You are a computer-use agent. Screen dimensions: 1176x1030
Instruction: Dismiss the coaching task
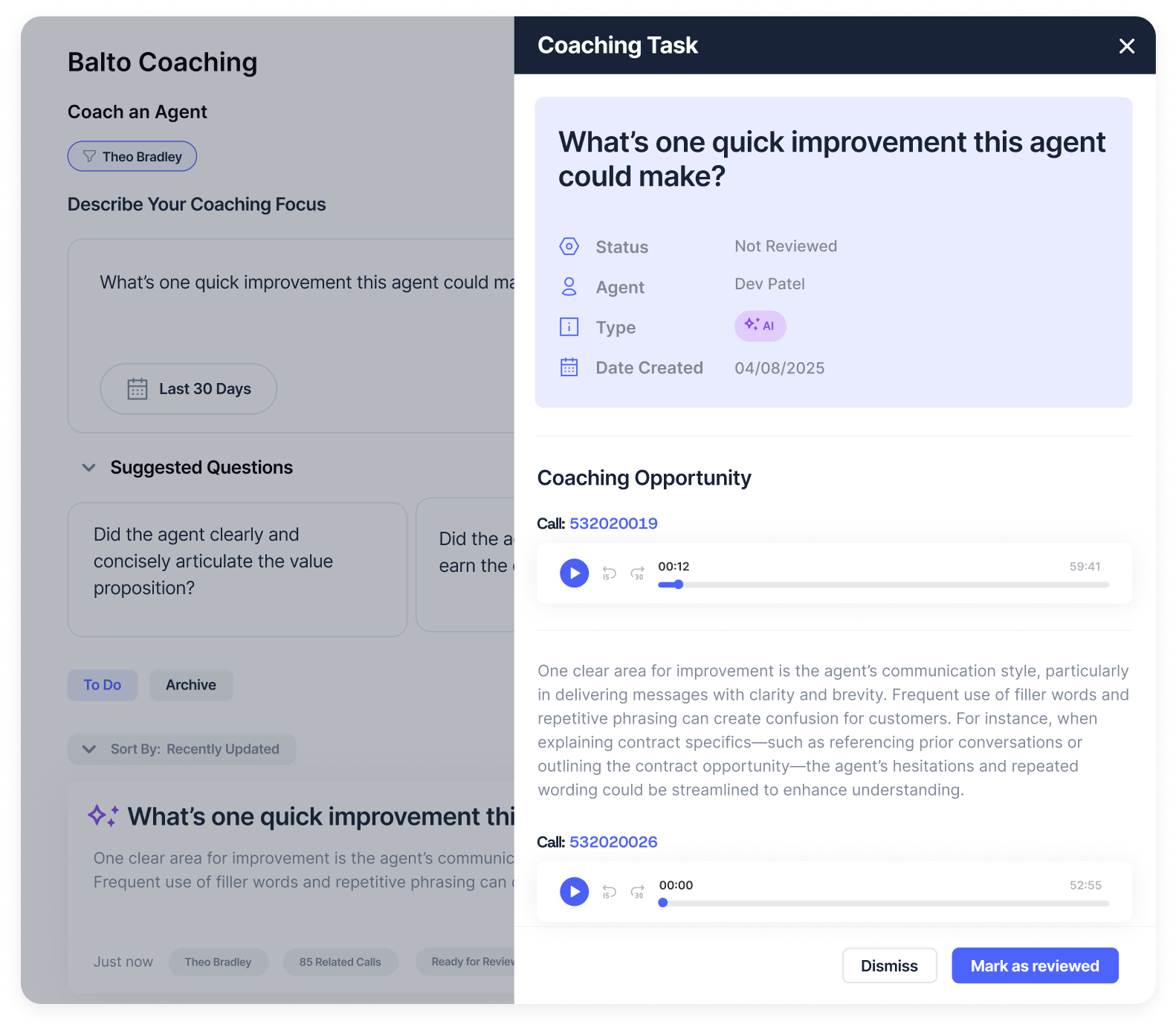889,965
